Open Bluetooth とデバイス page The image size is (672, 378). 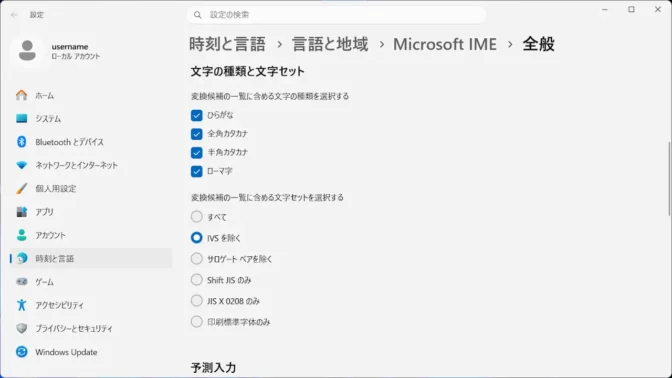click(x=91, y=142)
